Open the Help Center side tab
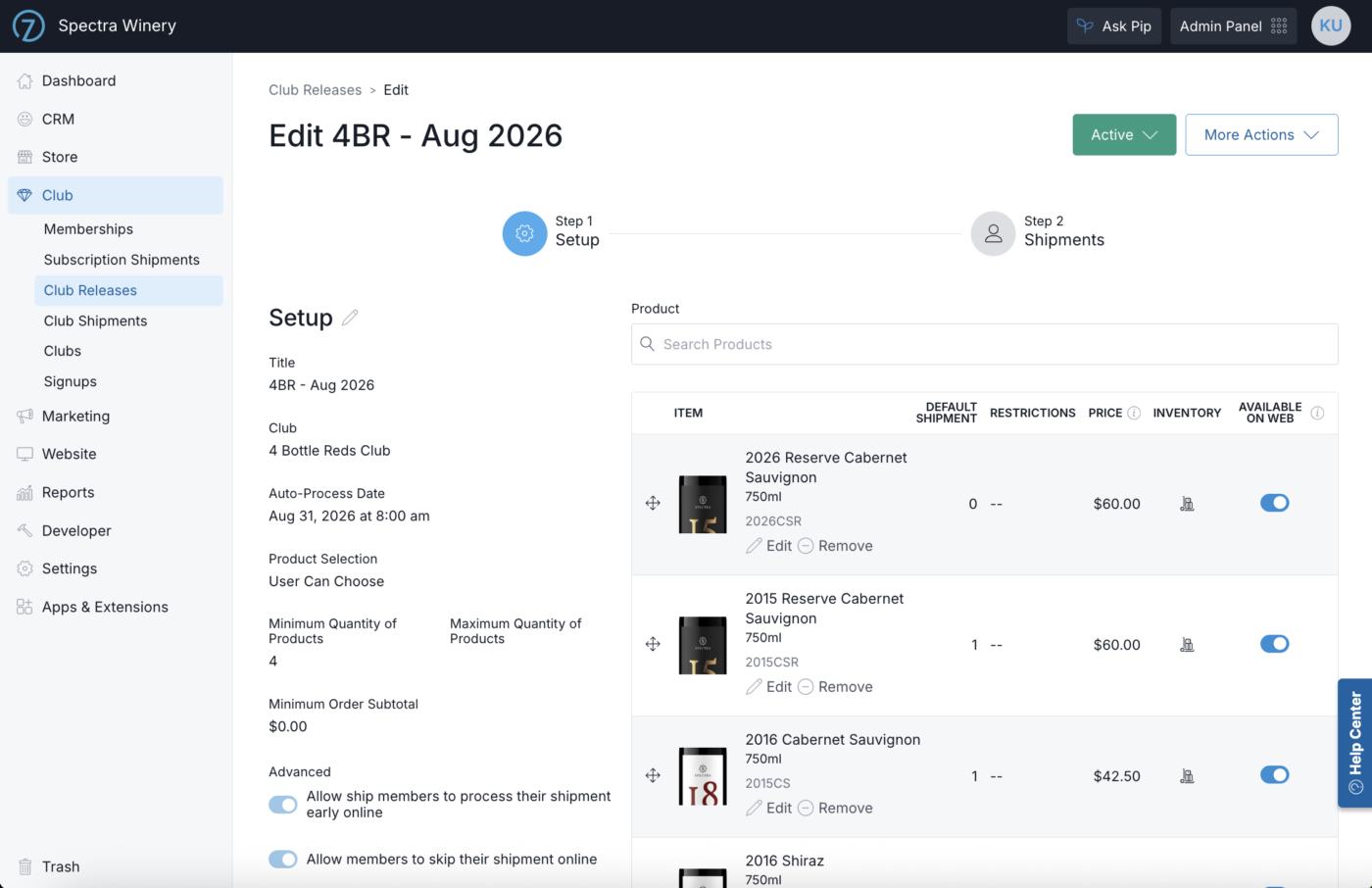The height and width of the screenshot is (888, 1372). [1355, 743]
